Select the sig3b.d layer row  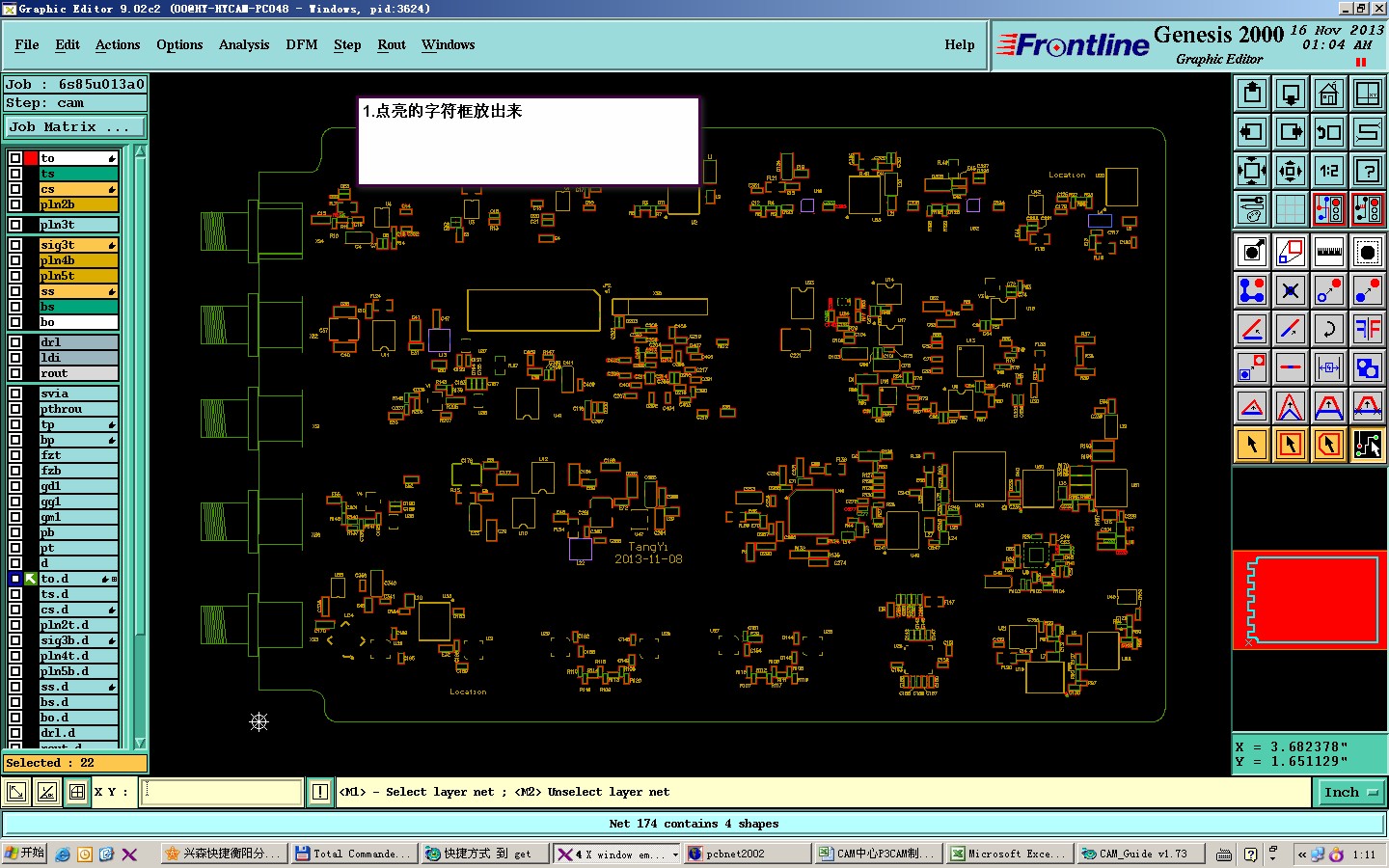pyautogui.click(x=78, y=640)
